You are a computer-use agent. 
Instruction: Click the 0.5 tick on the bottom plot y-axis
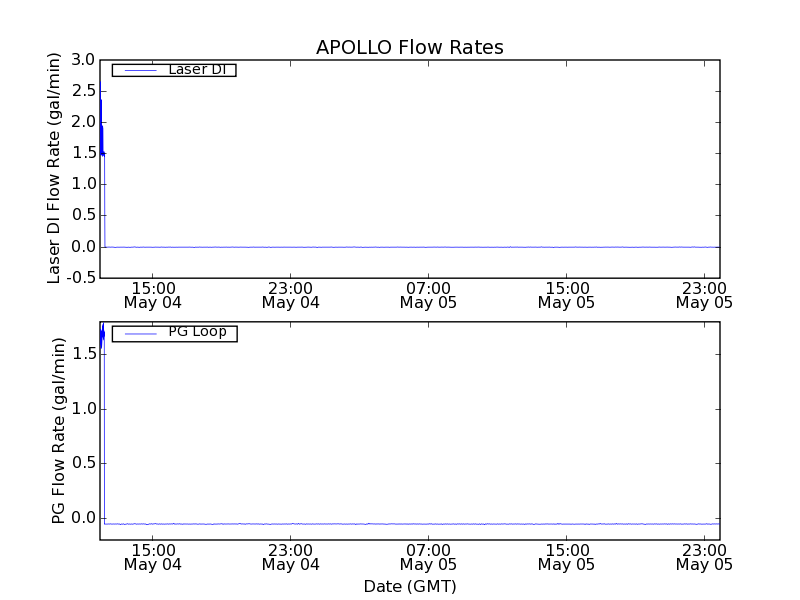(x=82, y=463)
